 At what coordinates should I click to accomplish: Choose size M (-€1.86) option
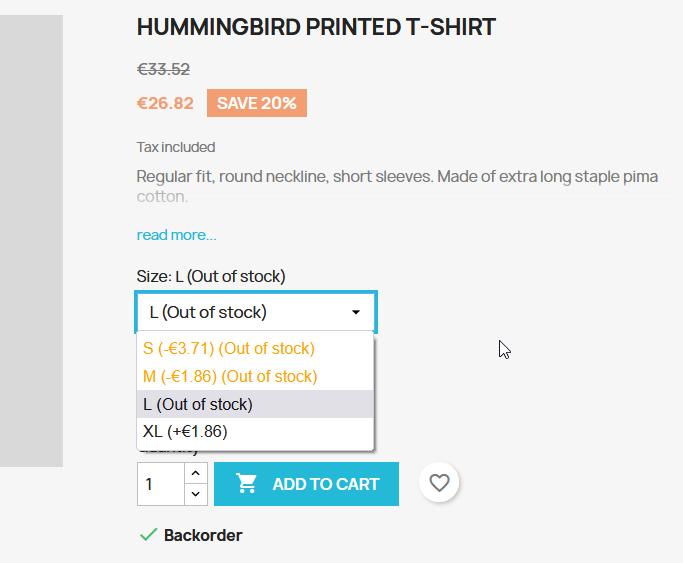click(230, 376)
